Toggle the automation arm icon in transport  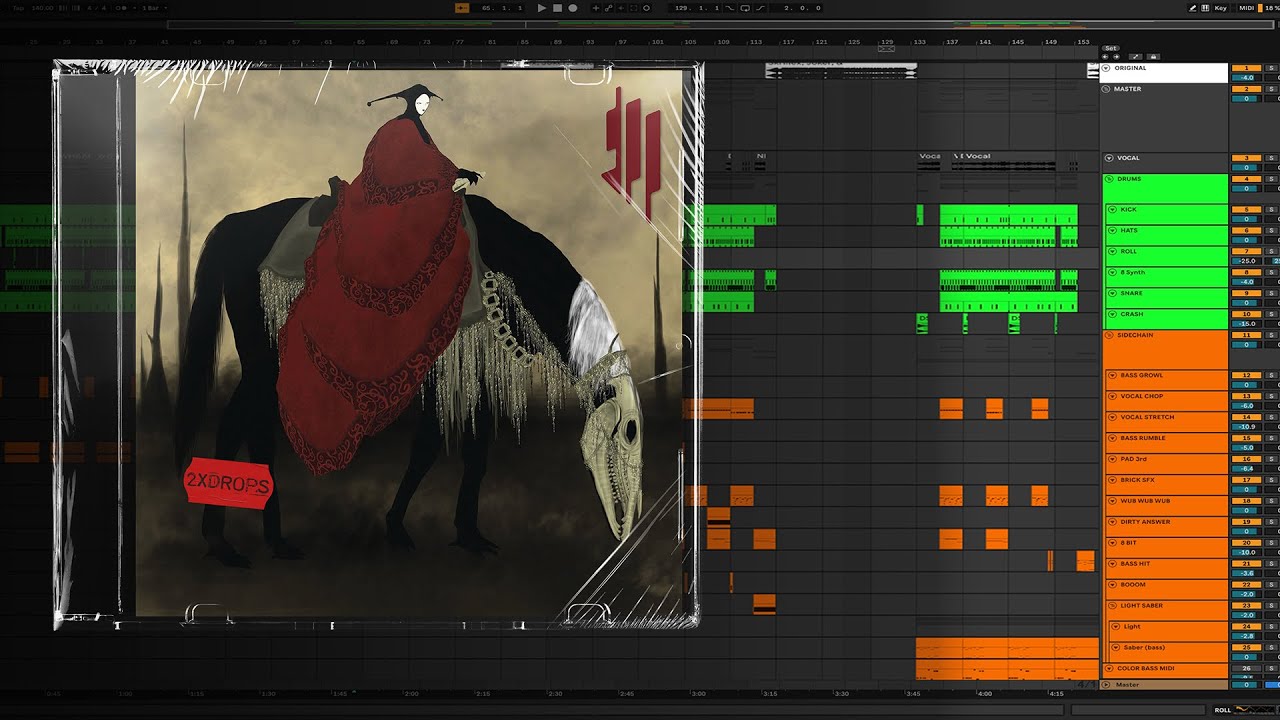coord(609,8)
